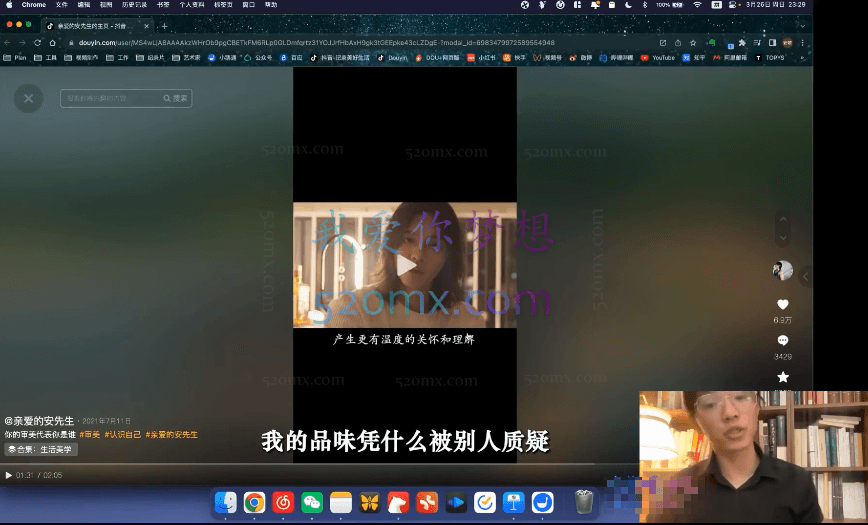The image size is (868, 525).
Task: Open Bluetooth status in menu bar
Action: (645, 4)
